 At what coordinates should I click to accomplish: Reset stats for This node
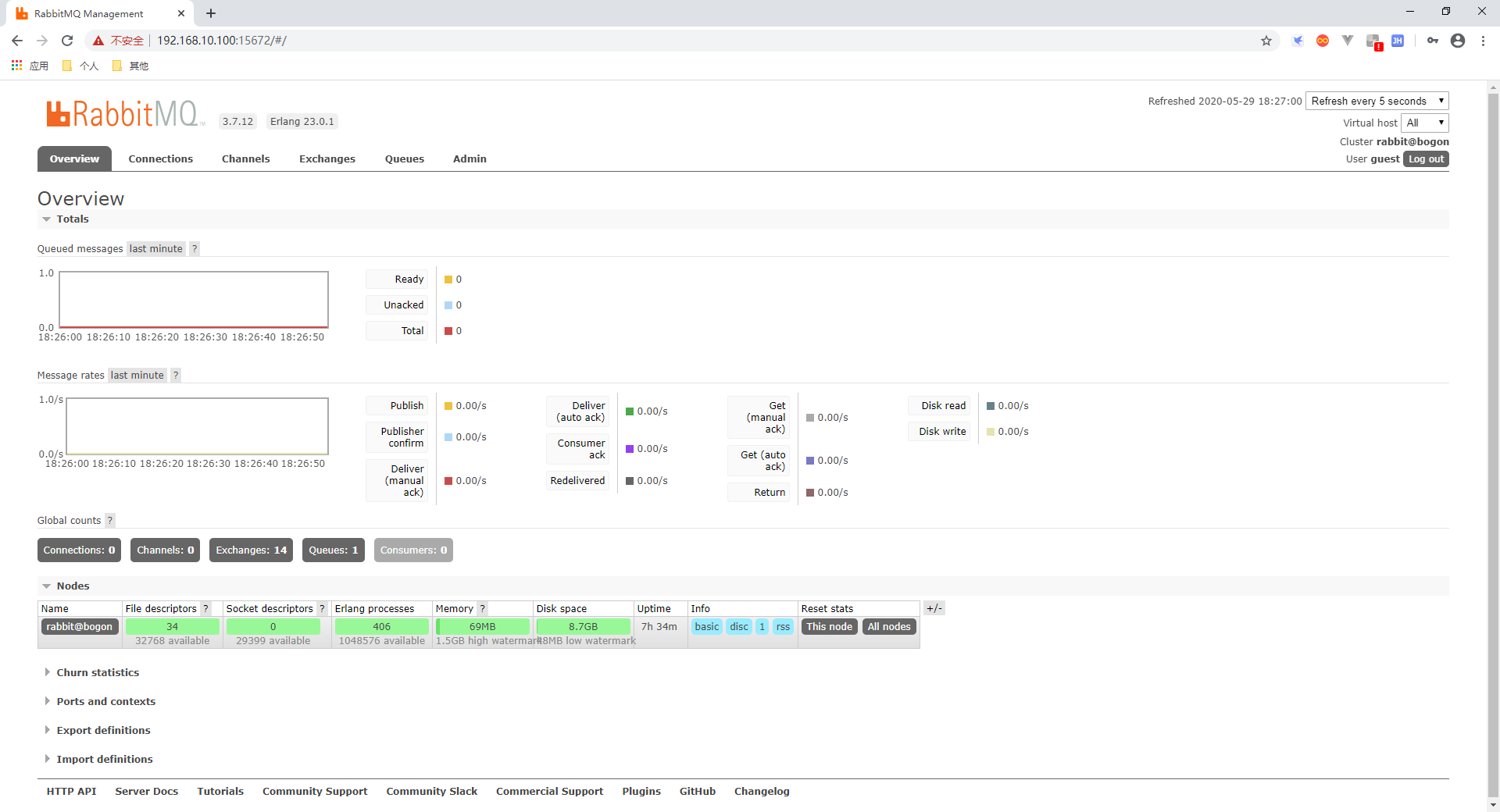(829, 626)
